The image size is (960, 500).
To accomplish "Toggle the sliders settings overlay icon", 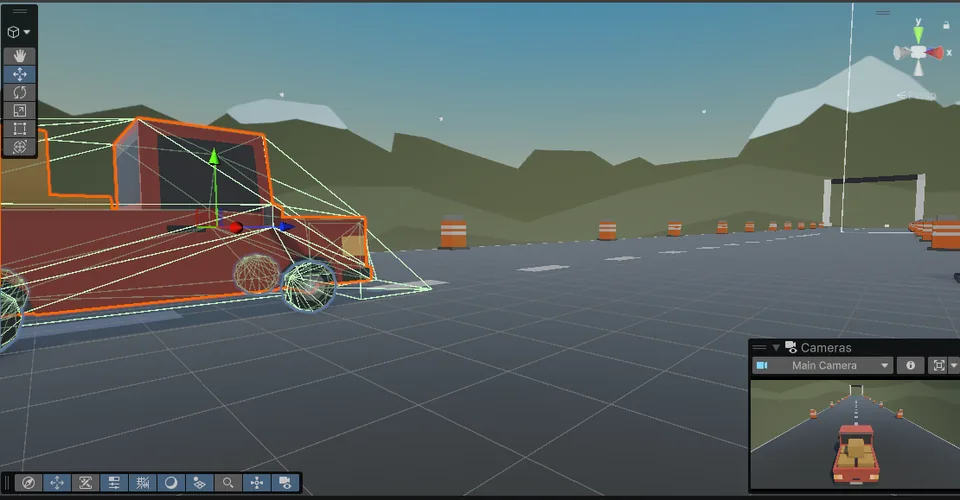I will tap(114, 483).
